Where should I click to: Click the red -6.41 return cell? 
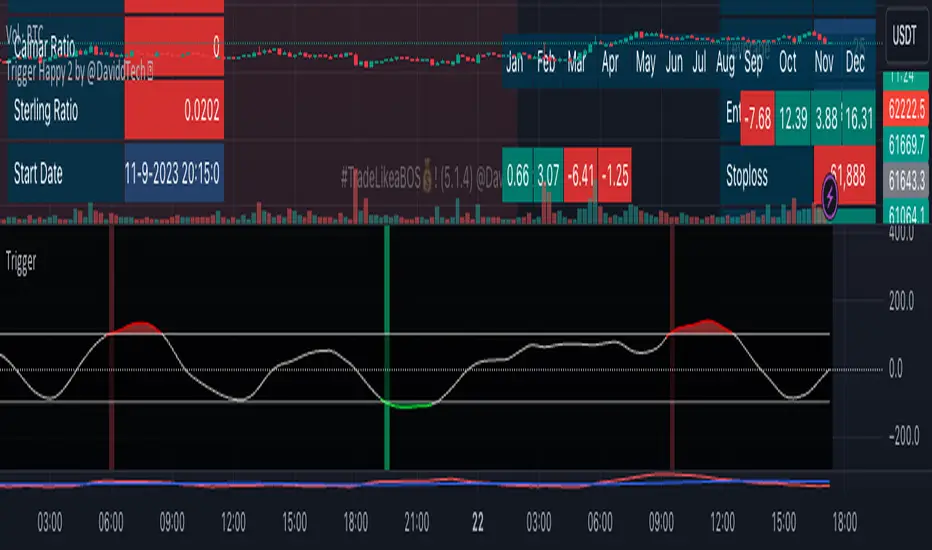[x=581, y=175]
